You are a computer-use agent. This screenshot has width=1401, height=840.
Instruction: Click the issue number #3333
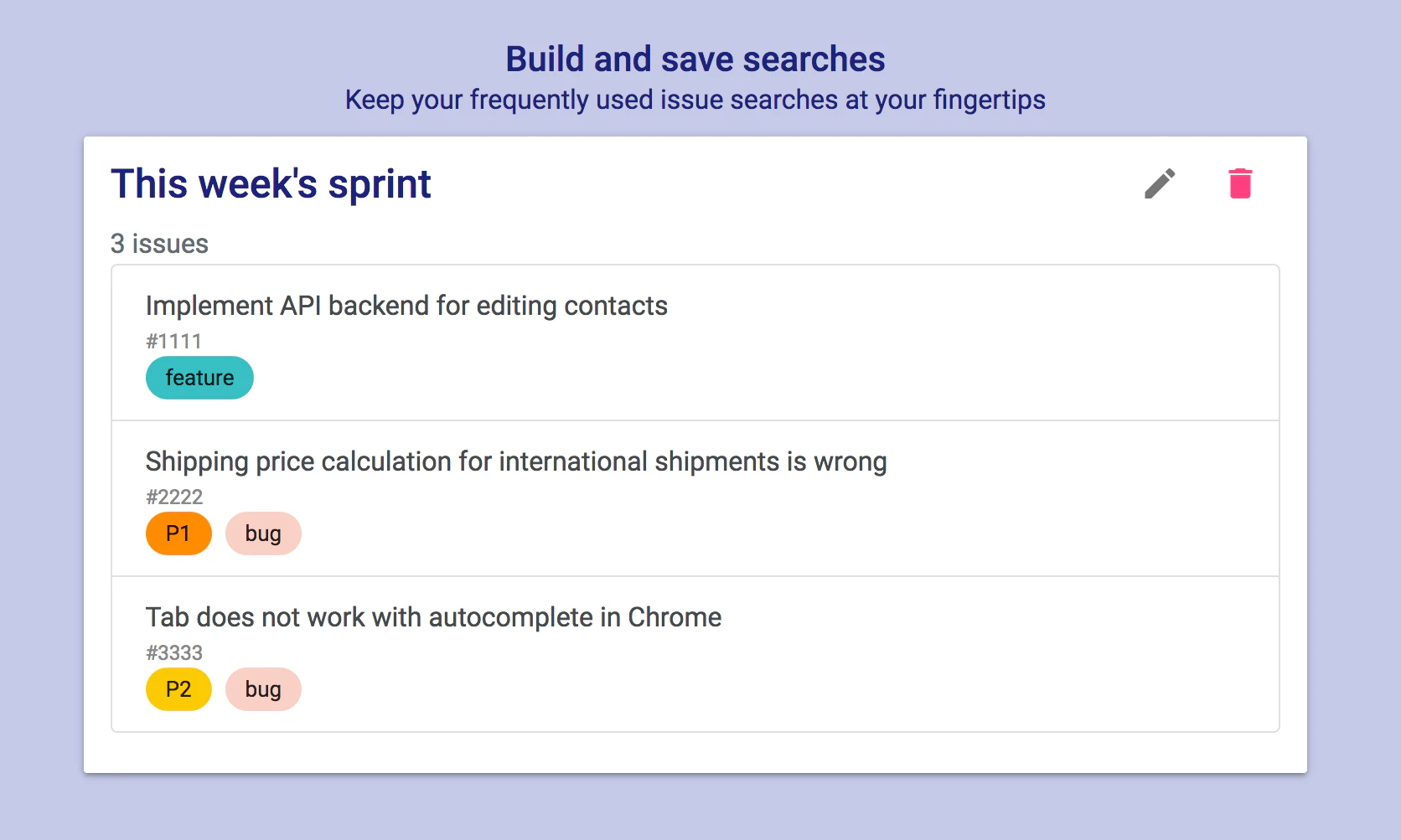click(x=174, y=652)
